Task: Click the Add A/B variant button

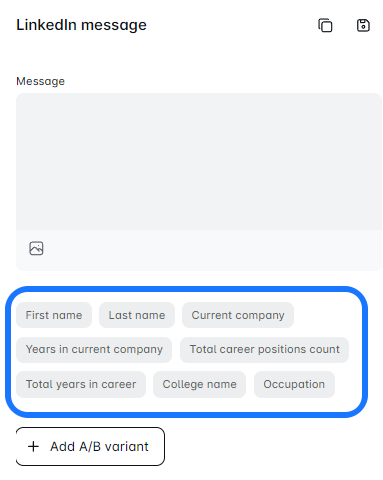Action: pyautogui.click(x=90, y=446)
